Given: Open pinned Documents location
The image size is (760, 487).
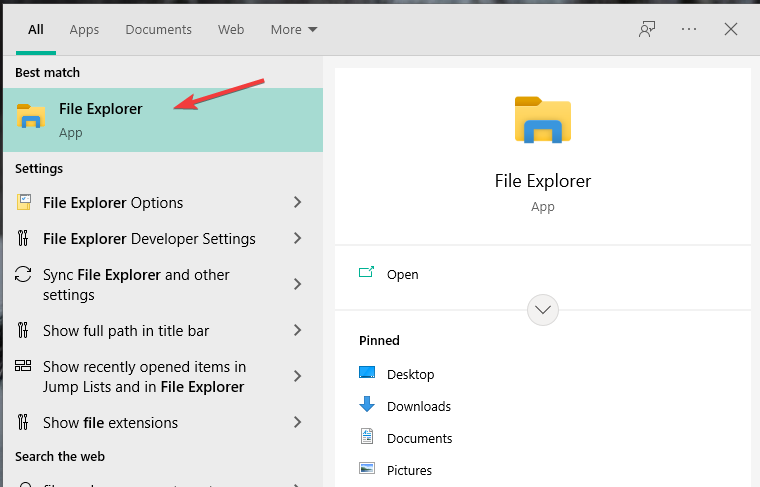Looking at the screenshot, I should (419, 439).
